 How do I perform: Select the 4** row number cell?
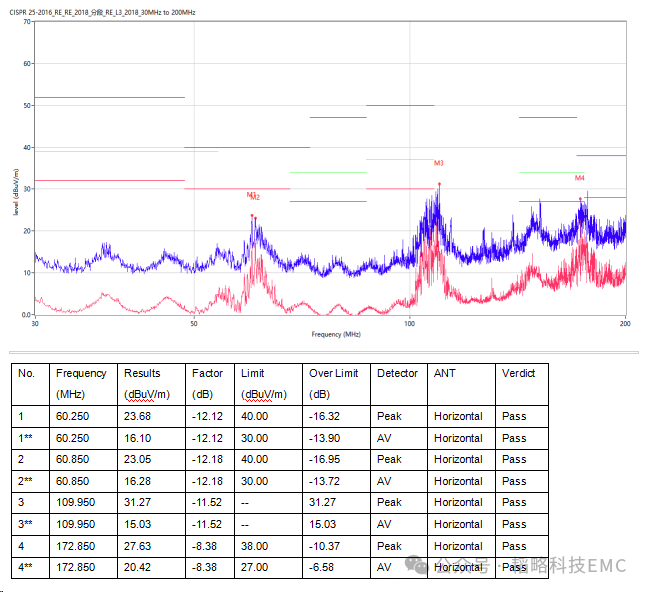tap(27, 568)
